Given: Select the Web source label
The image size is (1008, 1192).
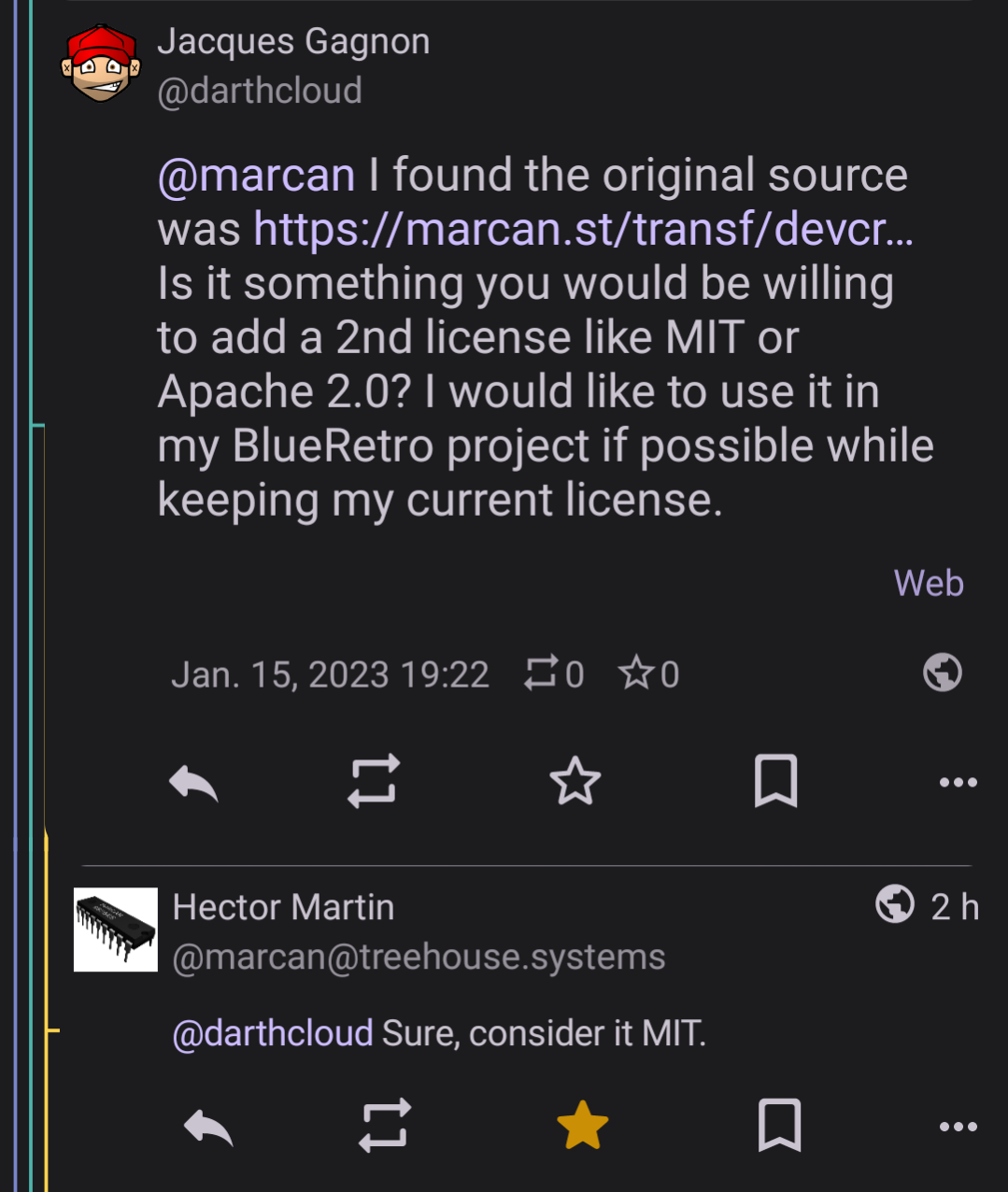Looking at the screenshot, I should [929, 583].
